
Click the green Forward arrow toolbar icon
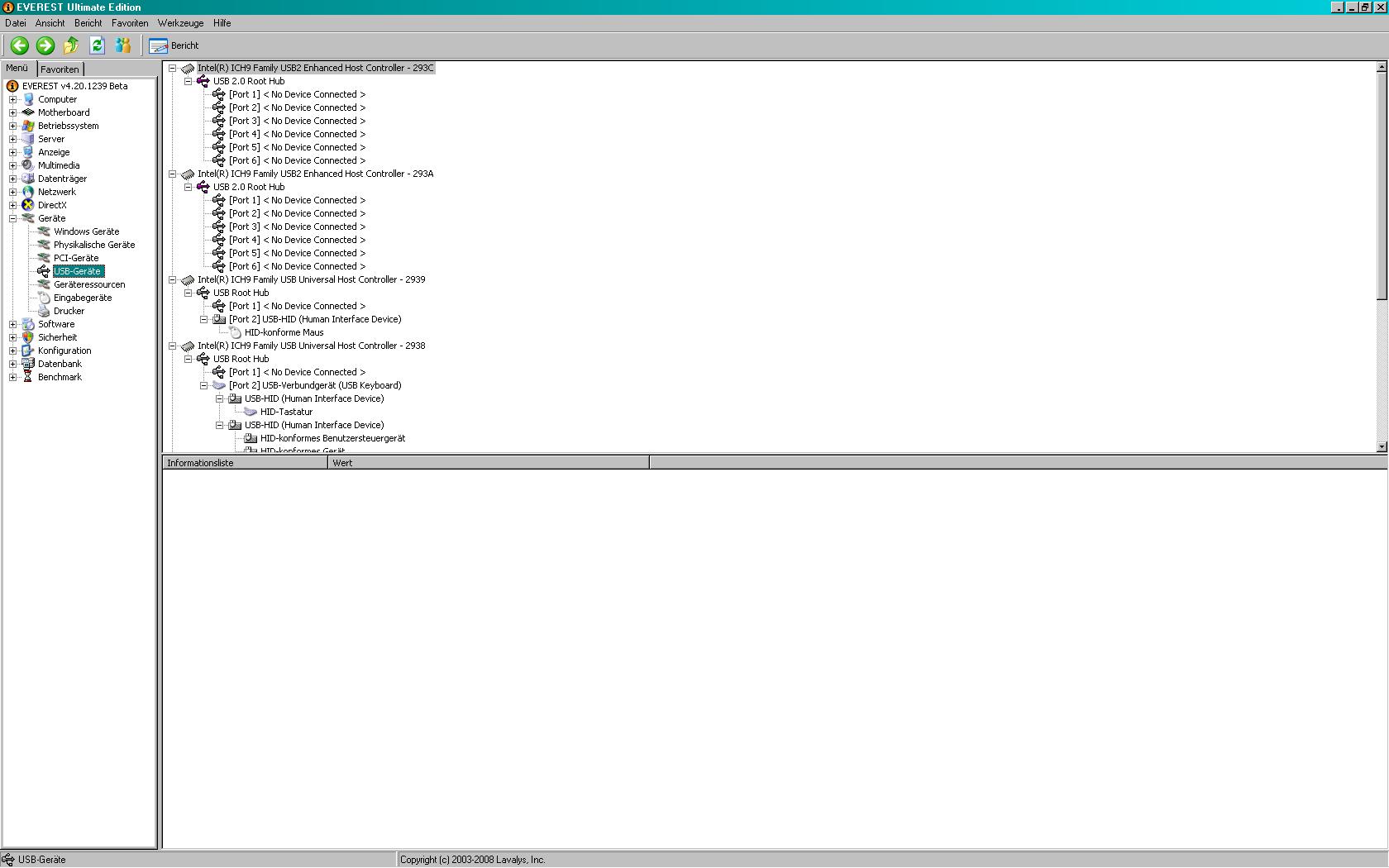pos(45,45)
